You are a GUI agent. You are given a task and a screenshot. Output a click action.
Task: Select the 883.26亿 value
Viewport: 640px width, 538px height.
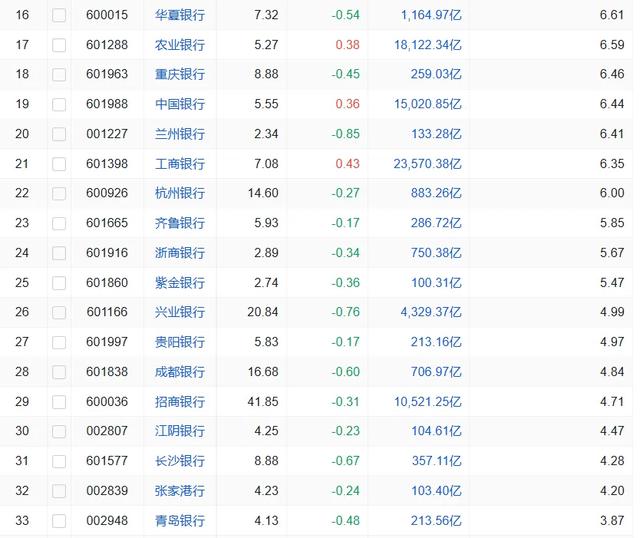[x=436, y=193]
